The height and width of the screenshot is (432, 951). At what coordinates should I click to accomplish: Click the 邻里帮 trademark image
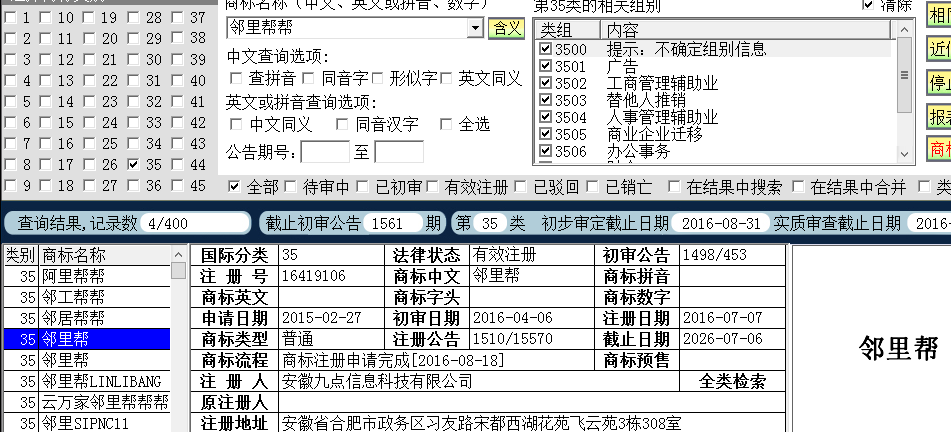[x=898, y=348]
